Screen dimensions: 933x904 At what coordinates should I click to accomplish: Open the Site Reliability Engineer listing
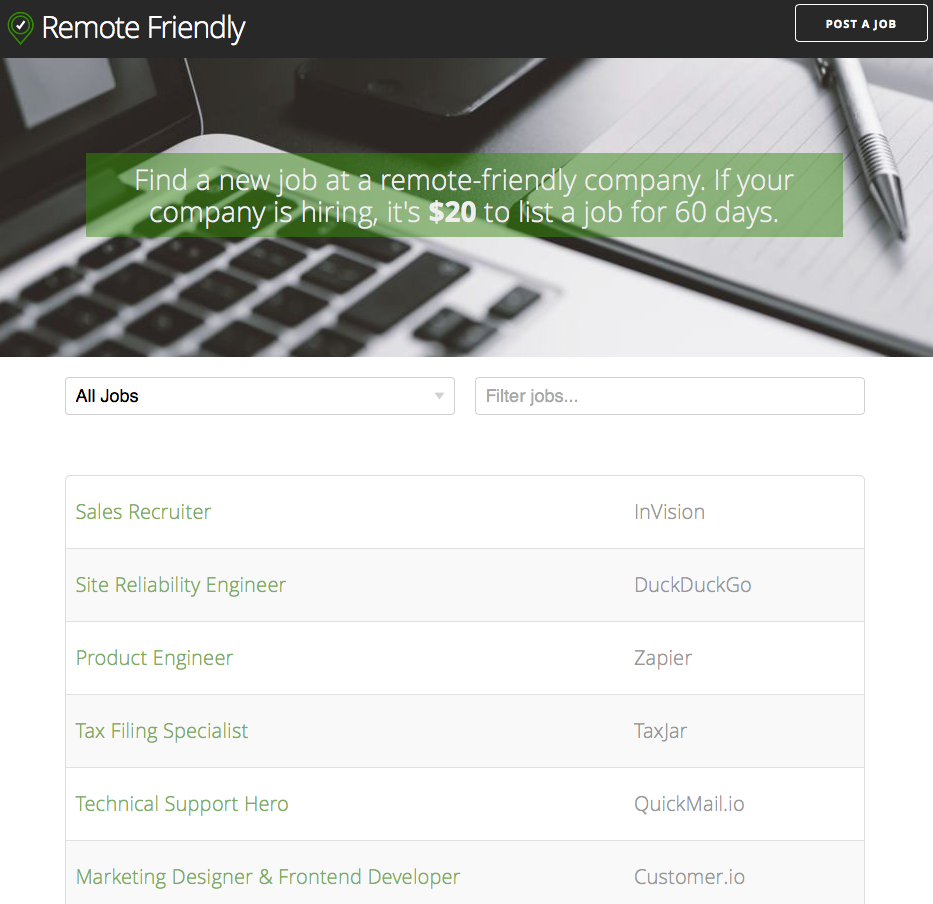pyautogui.click(x=180, y=585)
